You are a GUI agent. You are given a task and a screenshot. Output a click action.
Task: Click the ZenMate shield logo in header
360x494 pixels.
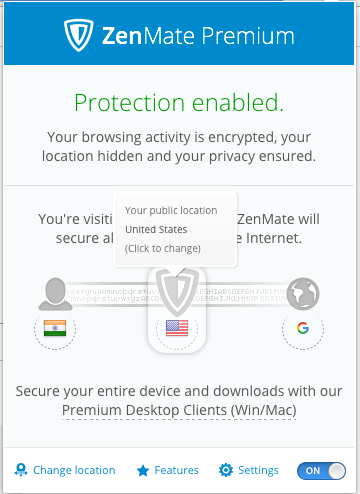point(78,35)
